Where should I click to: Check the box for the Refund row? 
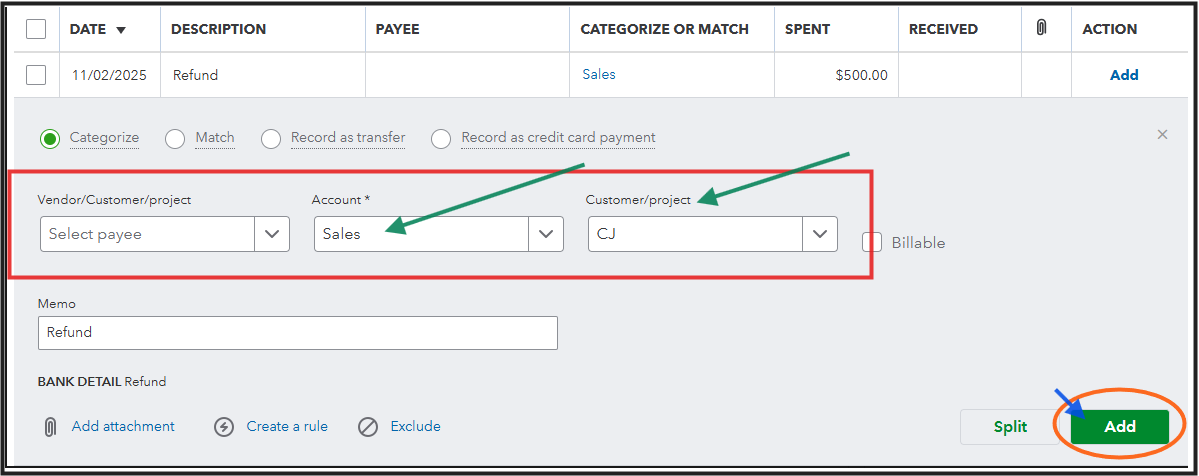click(x=36, y=75)
